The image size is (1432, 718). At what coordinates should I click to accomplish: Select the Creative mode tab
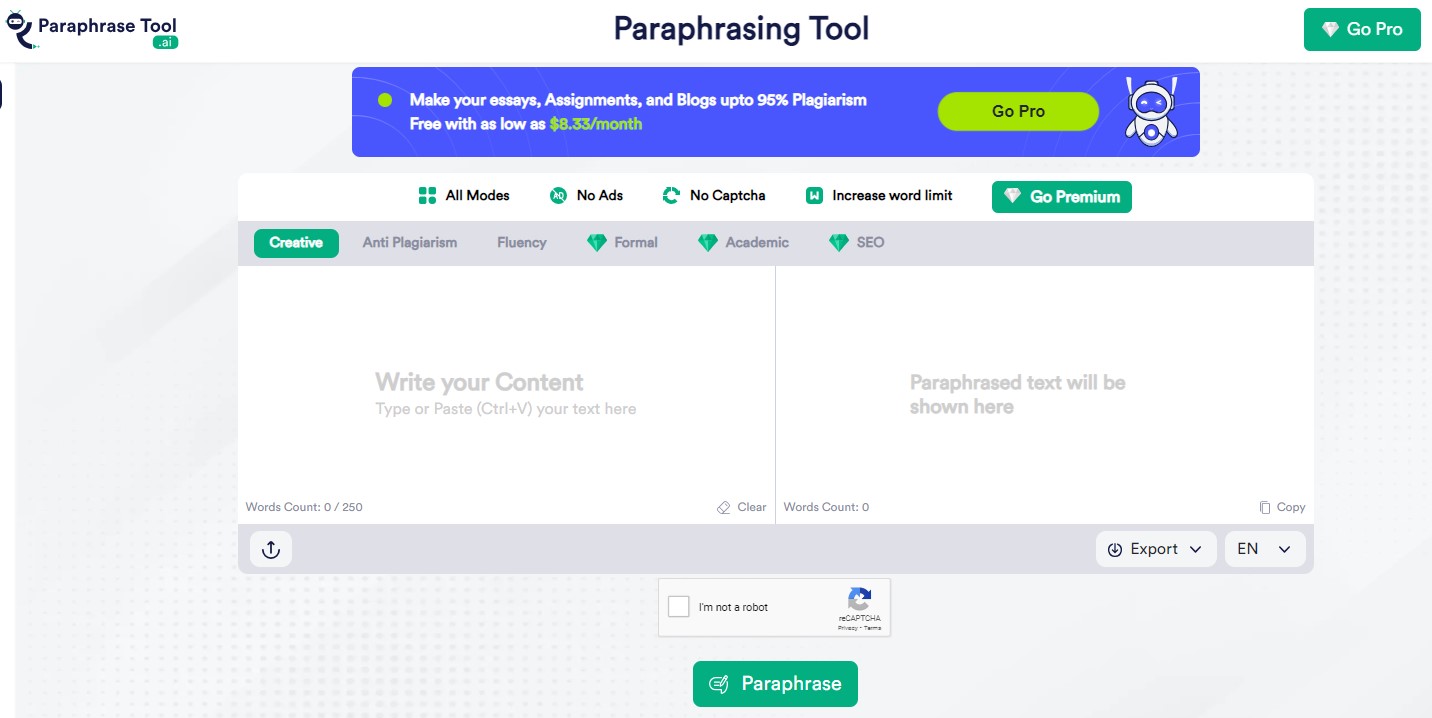coord(296,243)
